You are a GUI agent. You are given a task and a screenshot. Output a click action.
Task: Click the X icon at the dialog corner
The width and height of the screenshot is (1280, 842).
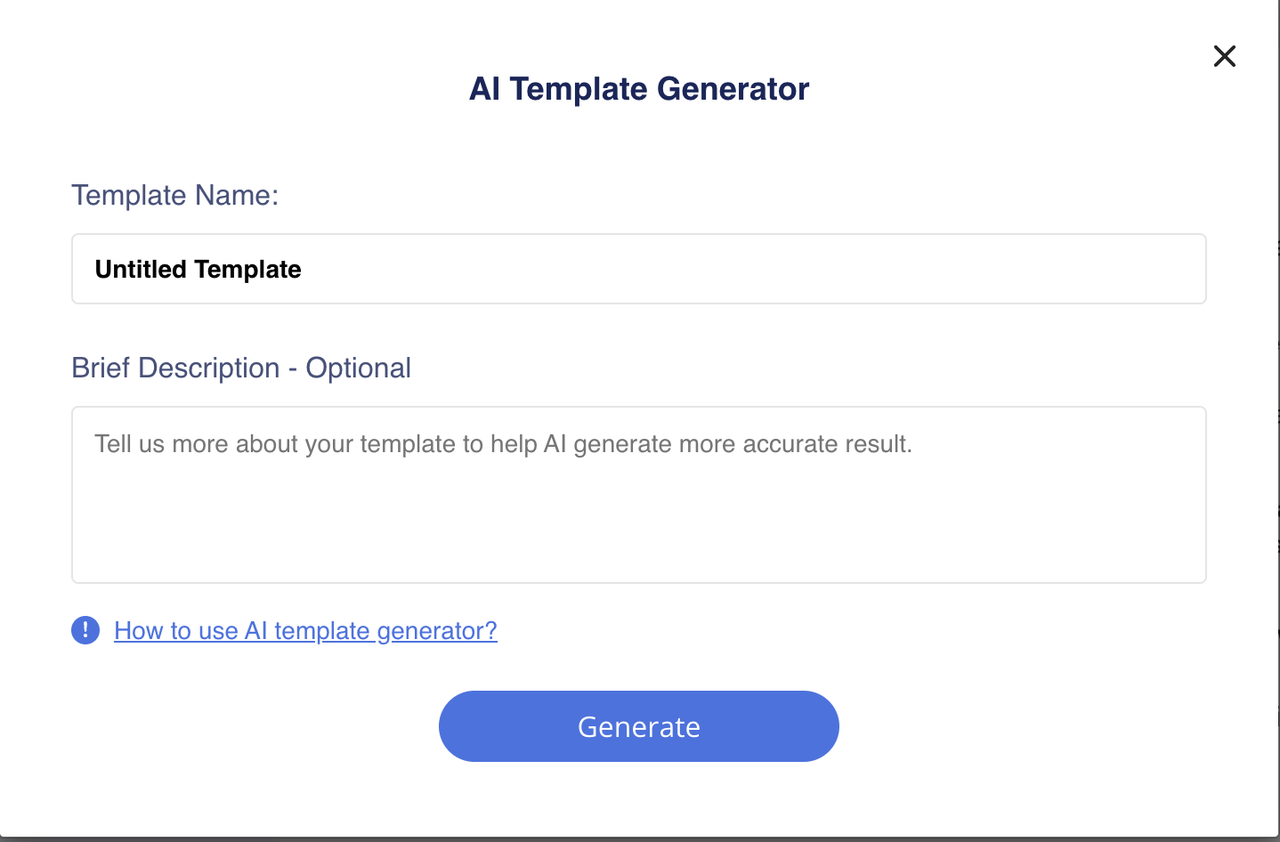1224,56
